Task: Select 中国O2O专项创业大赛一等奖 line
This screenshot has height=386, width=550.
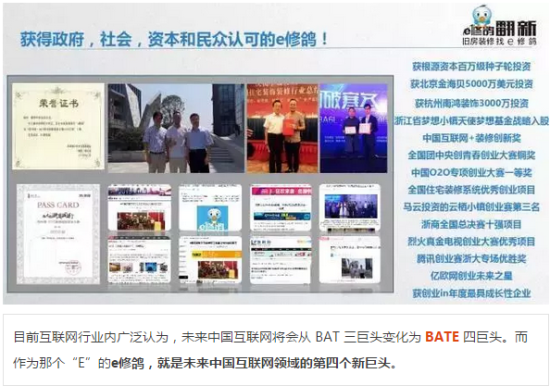Action: pyautogui.click(x=471, y=173)
